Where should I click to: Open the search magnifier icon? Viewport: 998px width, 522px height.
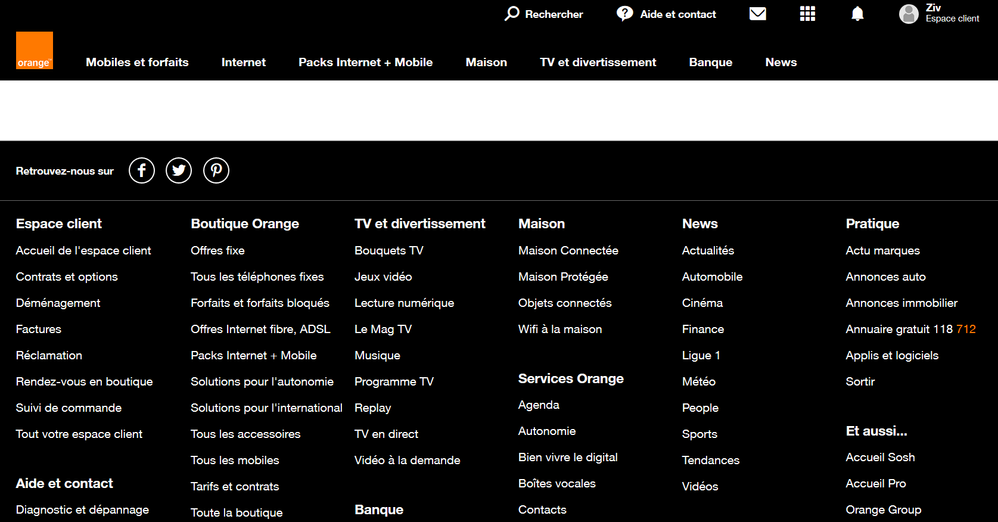(x=512, y=14)
